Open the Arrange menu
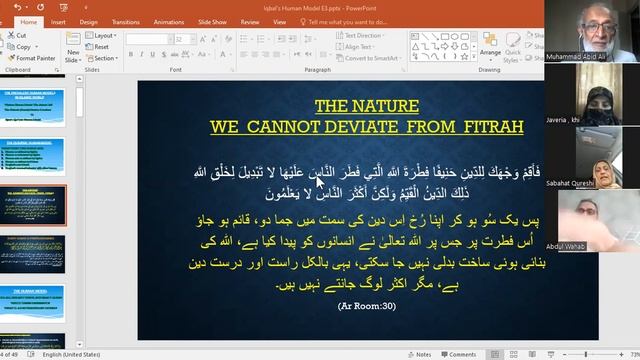Screen dimensions: 640x360 pos(490,47)
